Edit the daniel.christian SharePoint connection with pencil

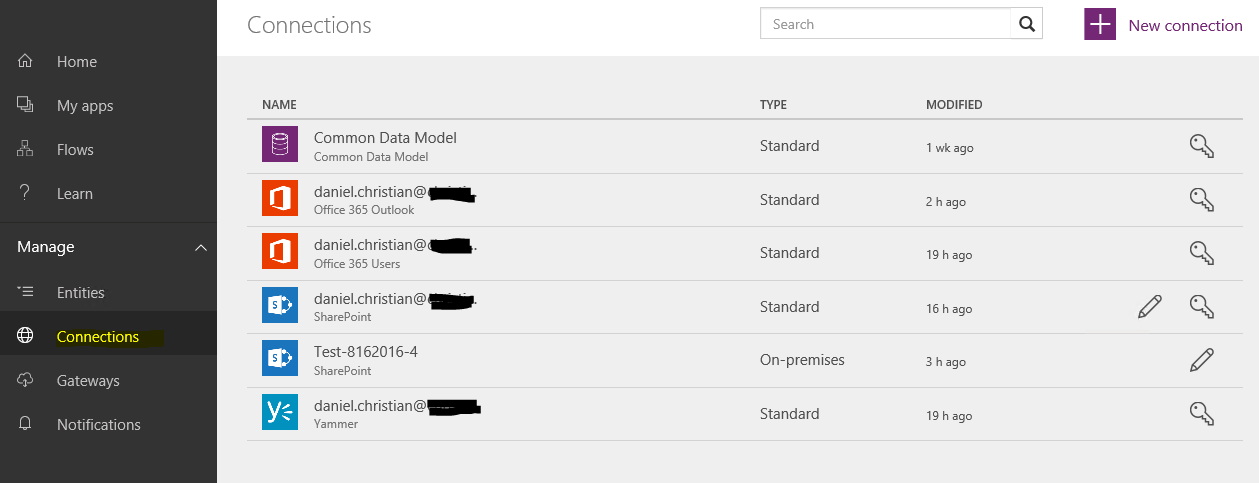[x=1150, y=307]
